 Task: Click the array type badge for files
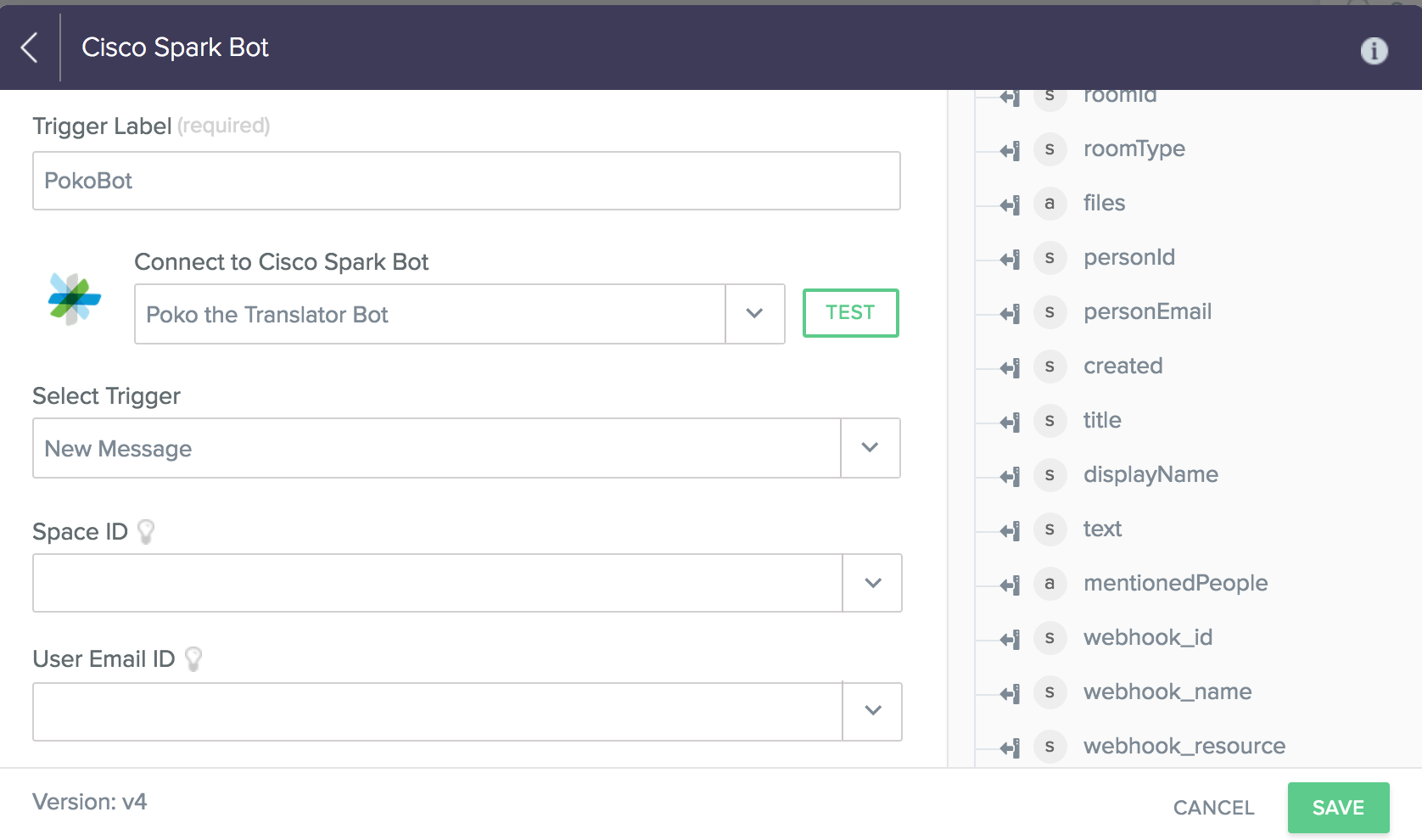pos(1050,204)
